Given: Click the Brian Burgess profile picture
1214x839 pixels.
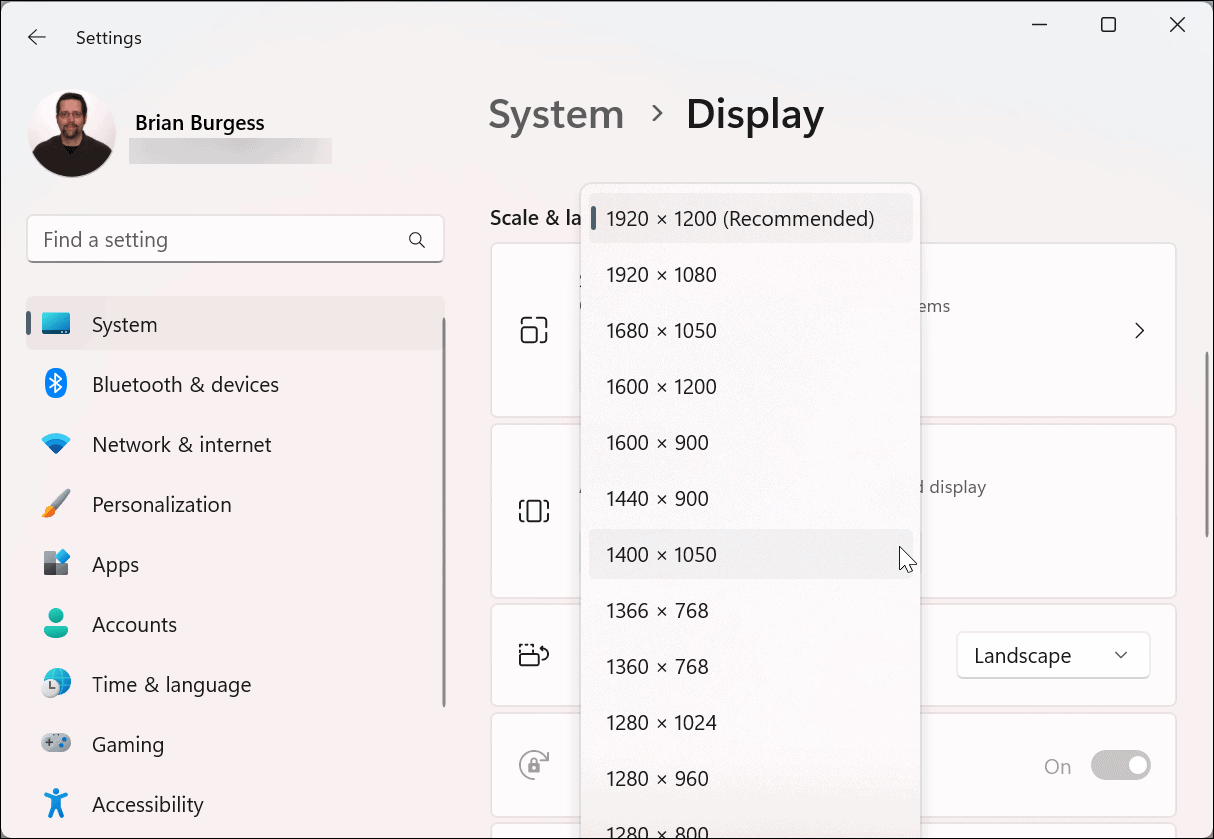Looking at the screenshot, I should tap(72, 134).
